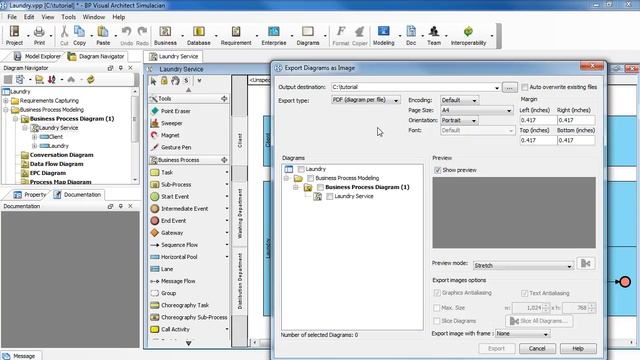
Task: Open the File menu
Action: [12, 17]
